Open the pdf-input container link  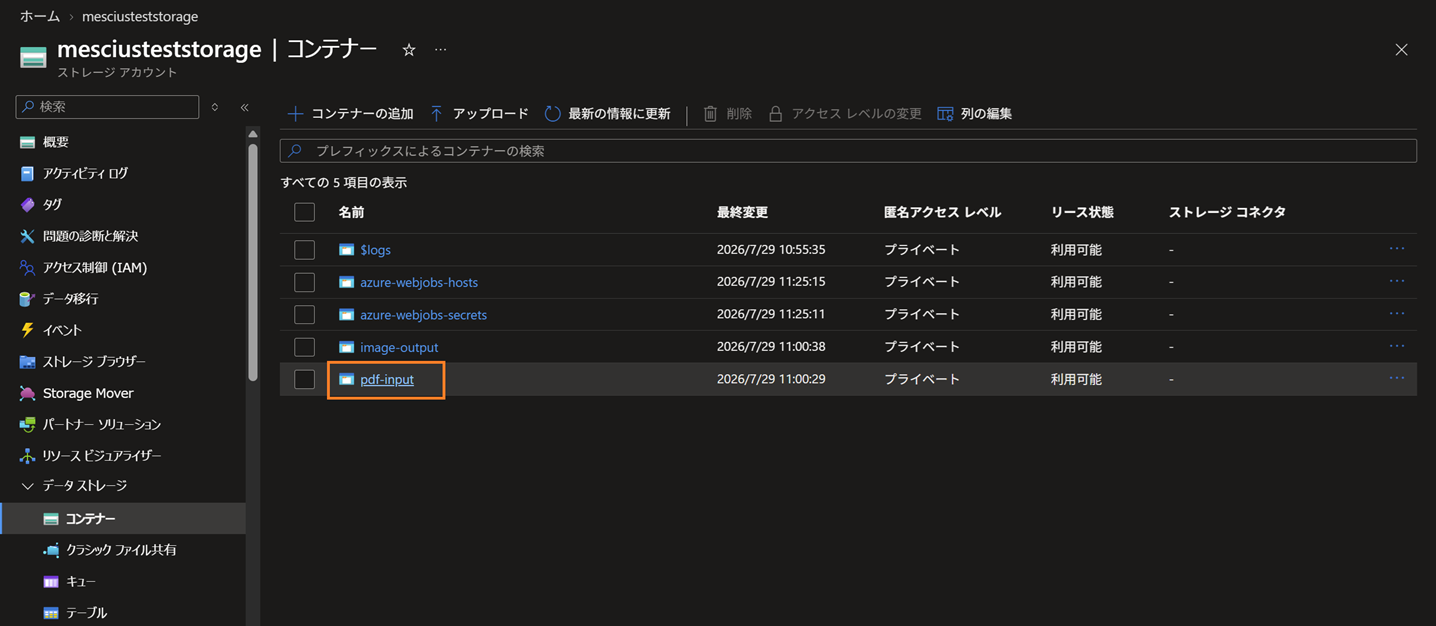pyautogui.click(x=387, y=380)
